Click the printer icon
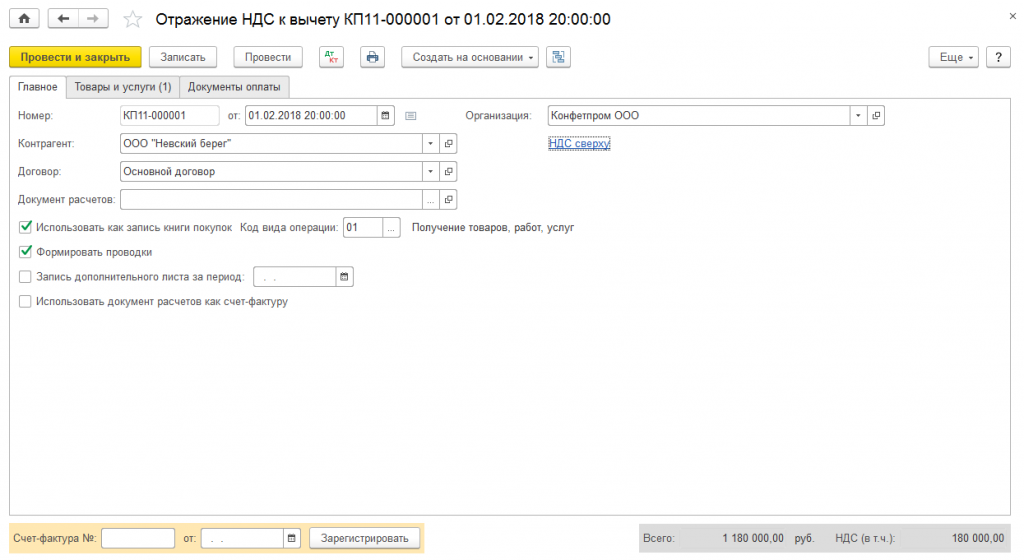This screenshot has height=560, width=1024. [372, 57]
